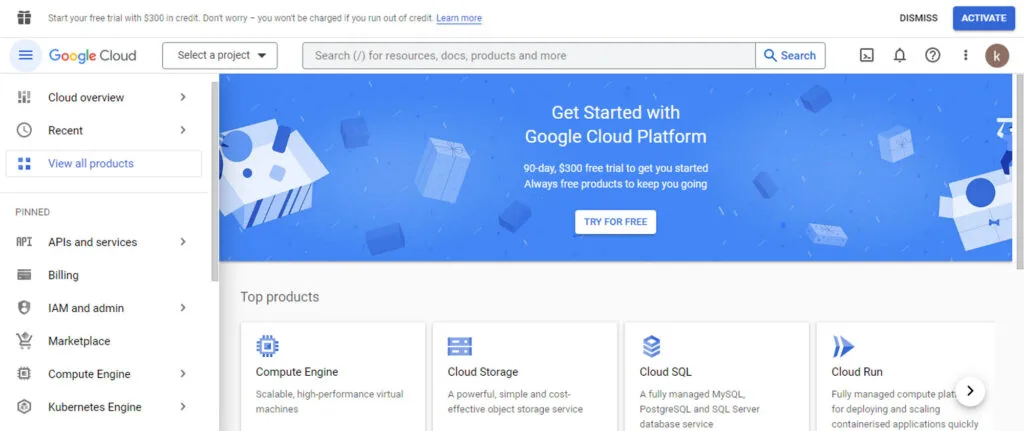Open Kubernetes Engine menu item
The height and width of the screenshot is (431, 1024).
pyautogui.click(x=104, y=407)
